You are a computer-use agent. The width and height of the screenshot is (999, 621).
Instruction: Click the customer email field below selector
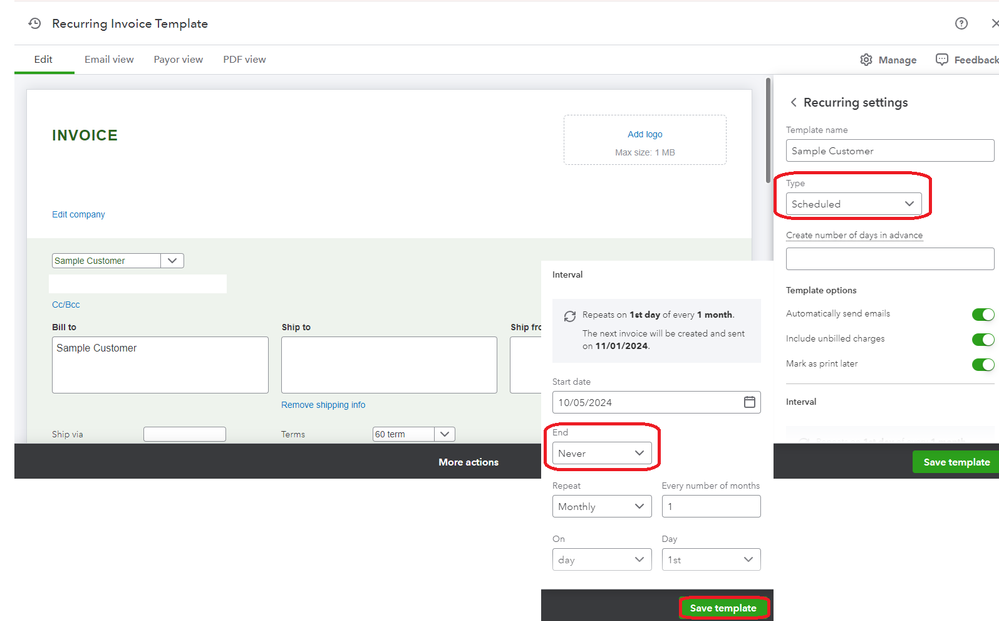[138, 284]
